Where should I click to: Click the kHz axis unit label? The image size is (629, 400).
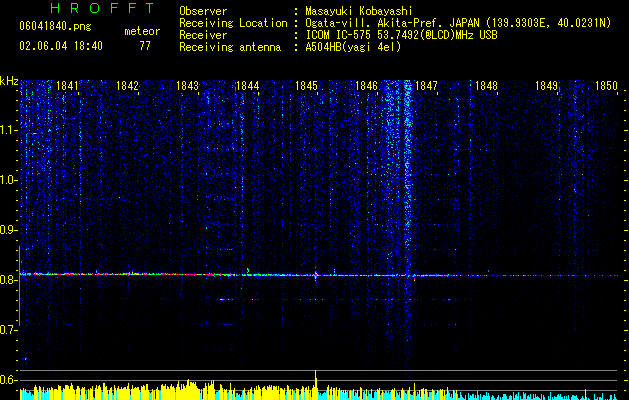[9, 81]
